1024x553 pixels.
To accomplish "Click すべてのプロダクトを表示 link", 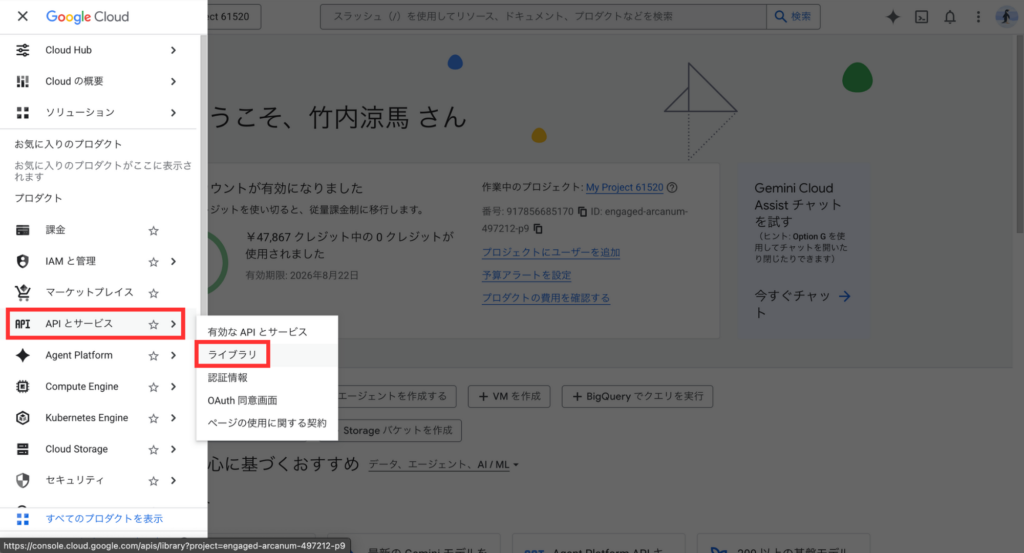I will (x=104, y=518).
